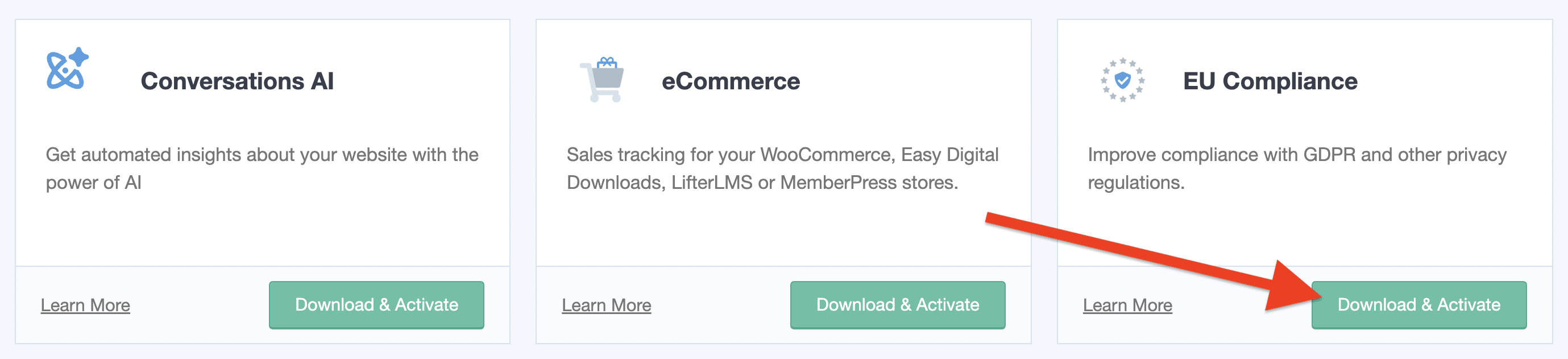Click the Conversations AI heading
The height and width of the screenshot is (359, 1568).
pos(237,81)
